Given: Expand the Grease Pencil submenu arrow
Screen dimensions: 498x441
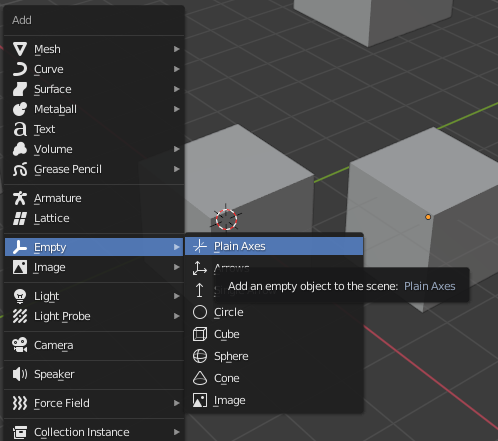Looking at the screenshot, I should [x=177, y=169].
